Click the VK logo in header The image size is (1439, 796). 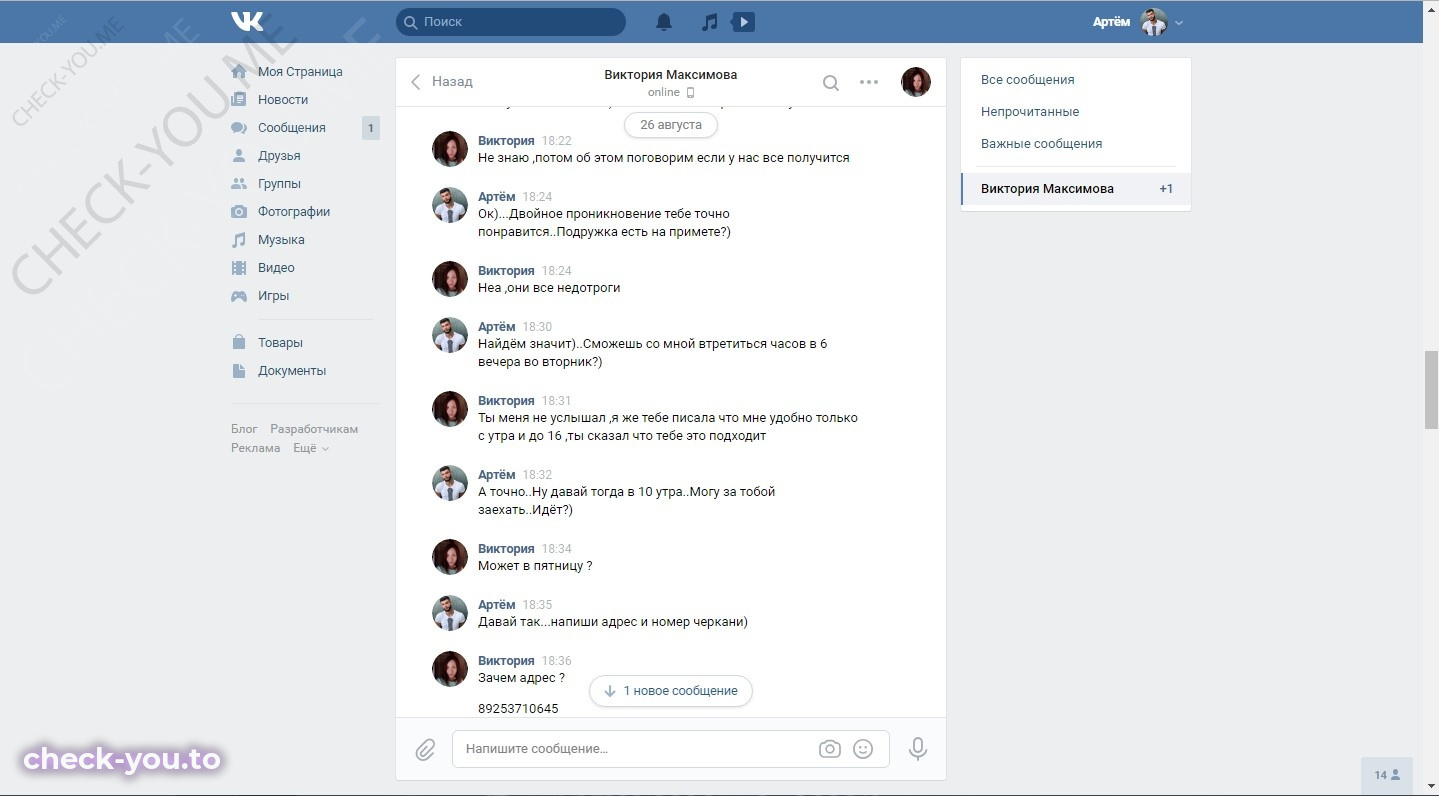pyautogui.click(x=247, y=21)
